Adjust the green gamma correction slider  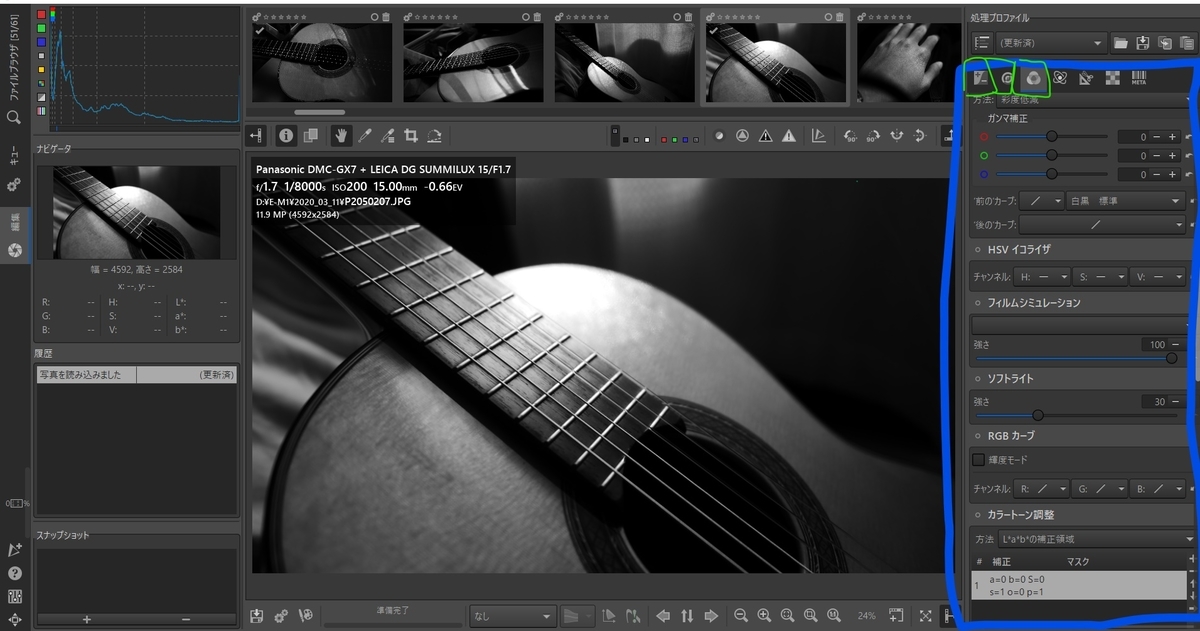click(1052, 155)
